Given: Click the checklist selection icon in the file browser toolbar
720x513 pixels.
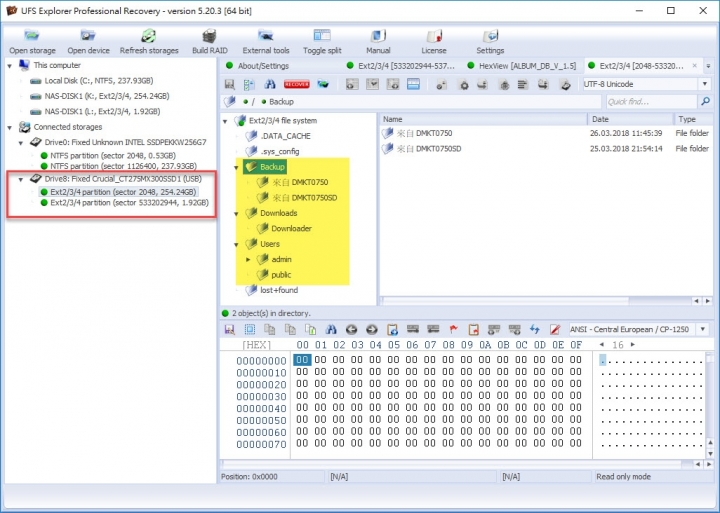Looking at the screenshot, I should click(x=249, y=84).
